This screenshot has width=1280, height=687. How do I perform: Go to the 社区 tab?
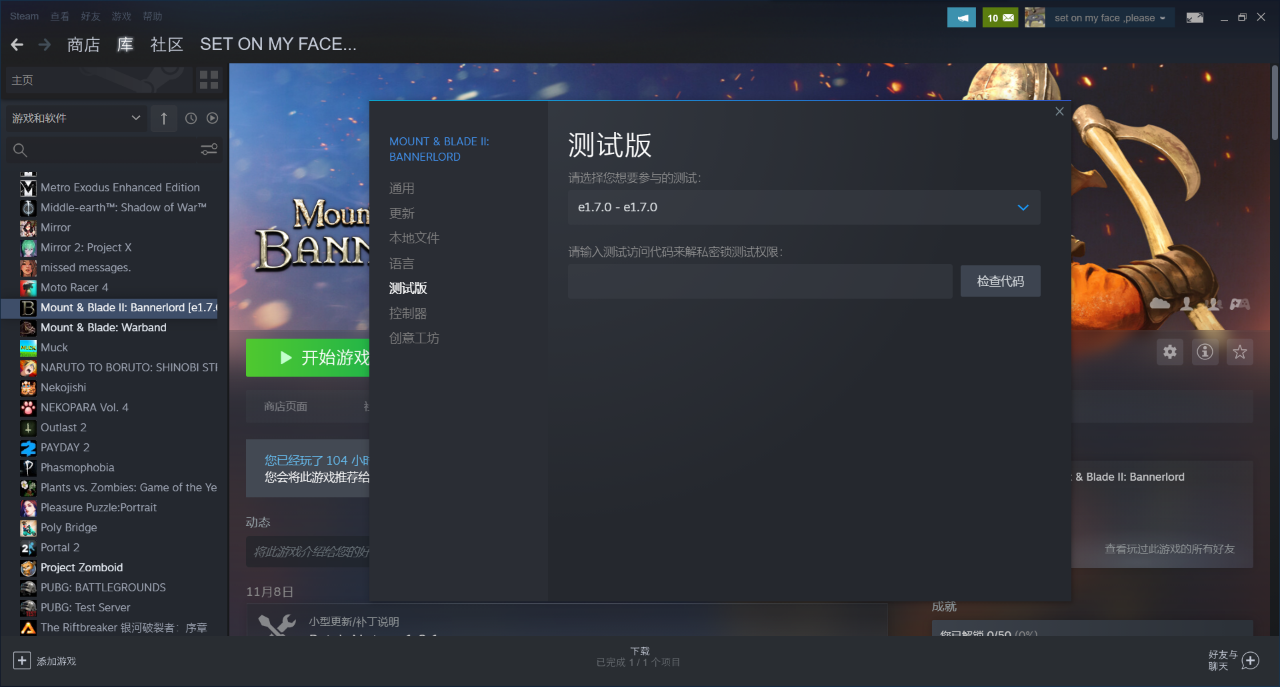167,45
